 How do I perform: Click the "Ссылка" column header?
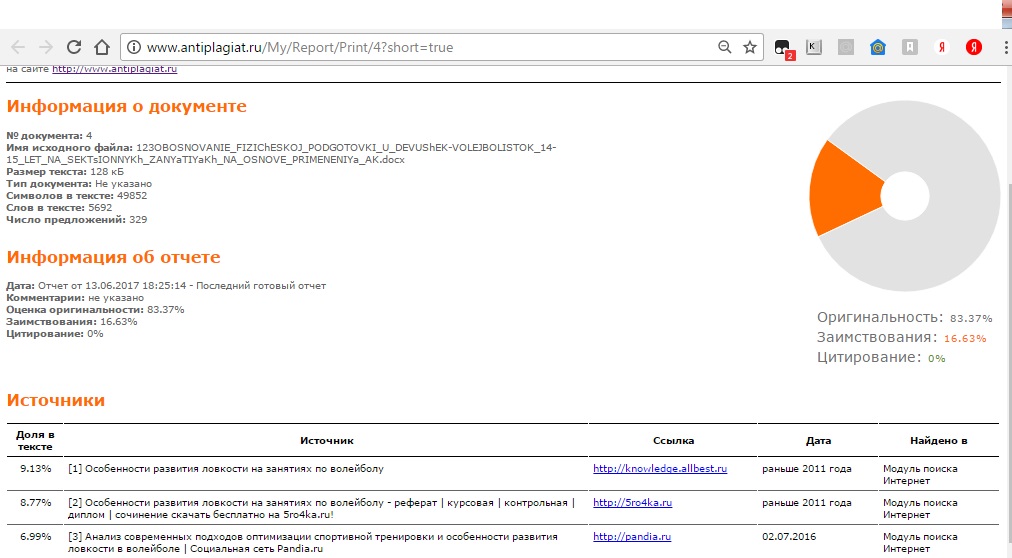coord(674,440)
